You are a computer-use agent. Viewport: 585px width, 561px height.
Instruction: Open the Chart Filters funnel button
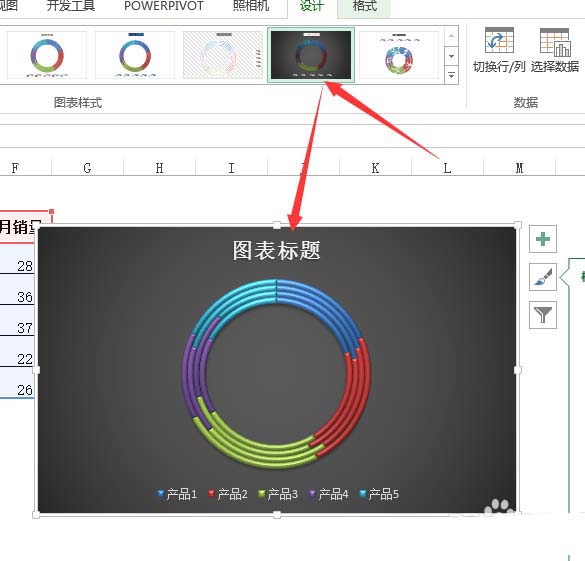(x=543, y=315)
